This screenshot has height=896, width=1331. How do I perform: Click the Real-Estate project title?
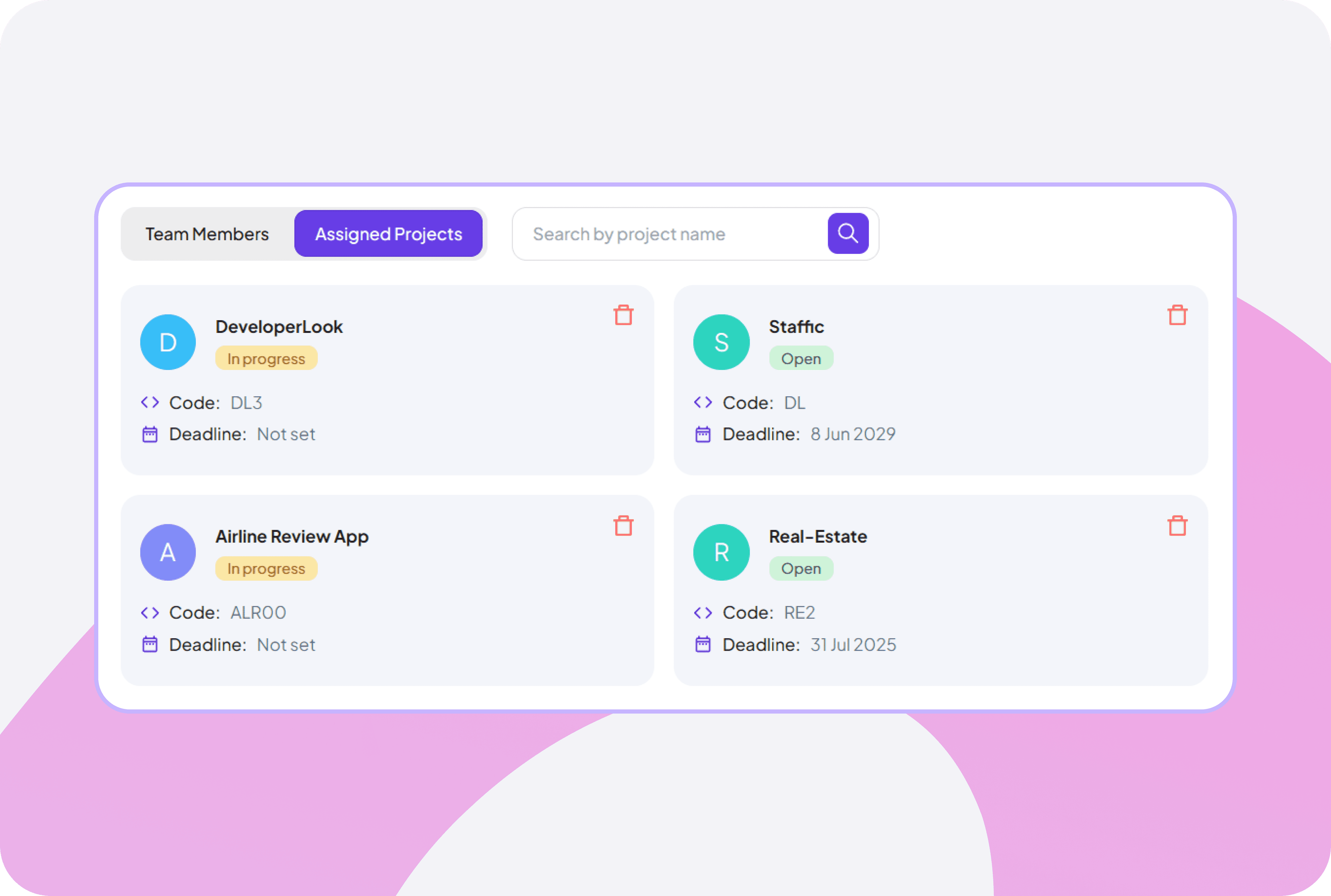click(x=818, y=536)
